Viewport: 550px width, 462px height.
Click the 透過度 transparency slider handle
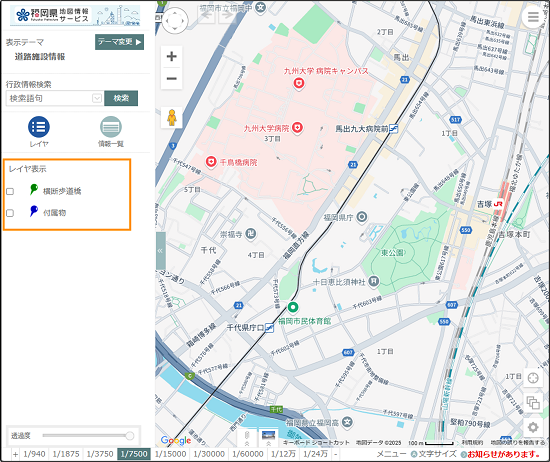point(130,436)
